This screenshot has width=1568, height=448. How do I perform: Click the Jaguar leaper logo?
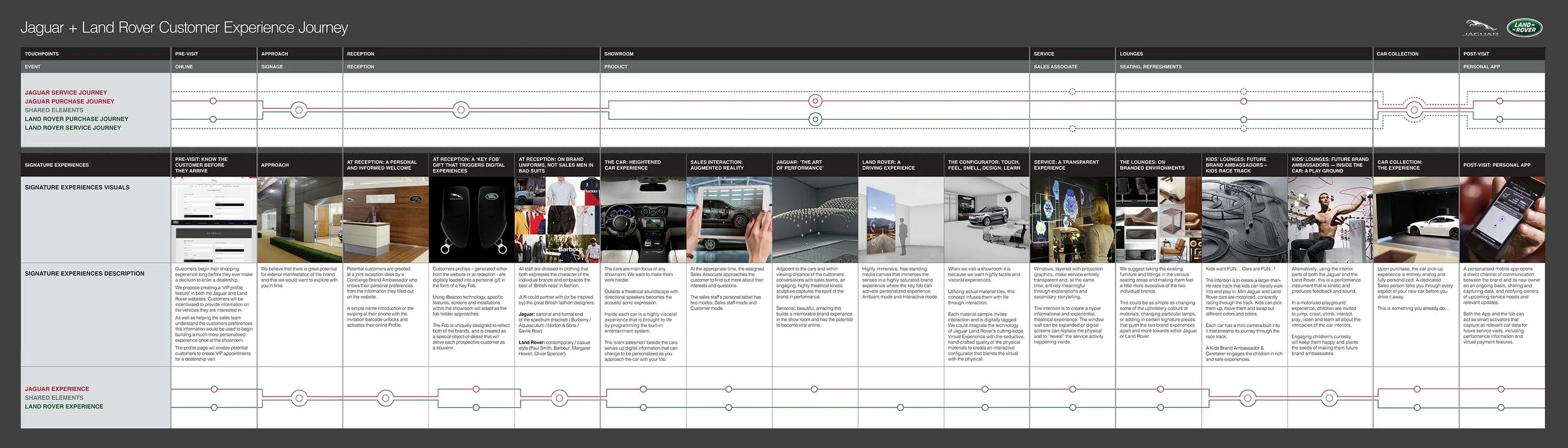(1480, 28)
